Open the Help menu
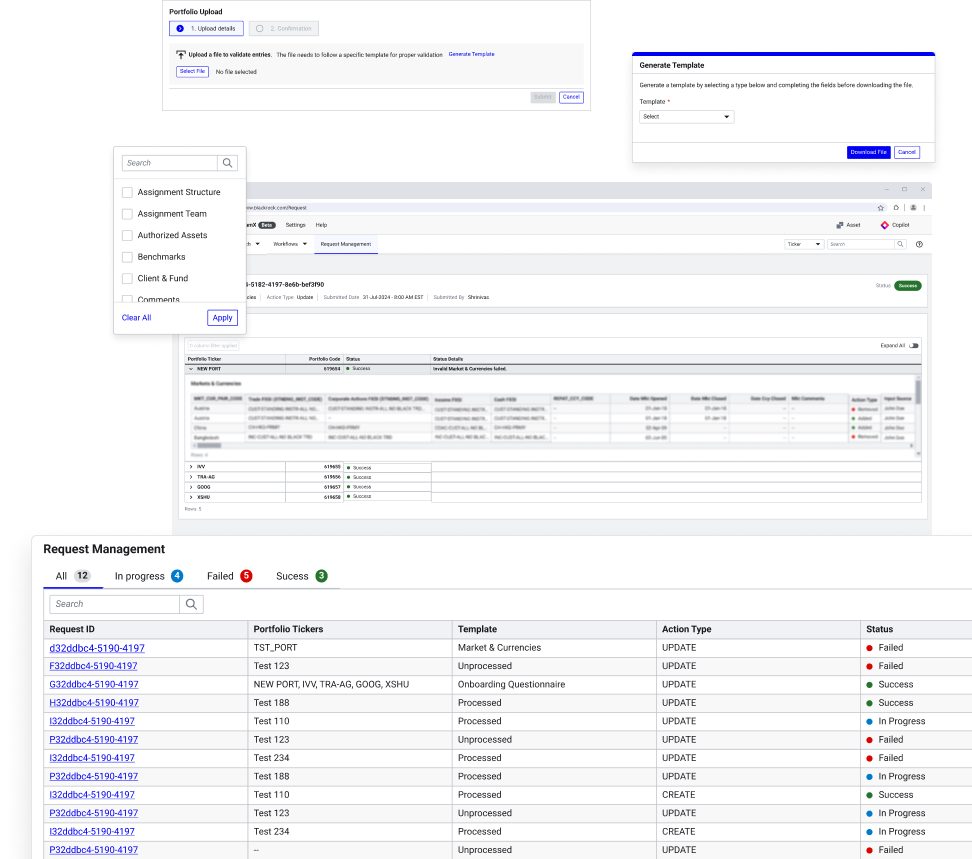 tap(321, 225)
